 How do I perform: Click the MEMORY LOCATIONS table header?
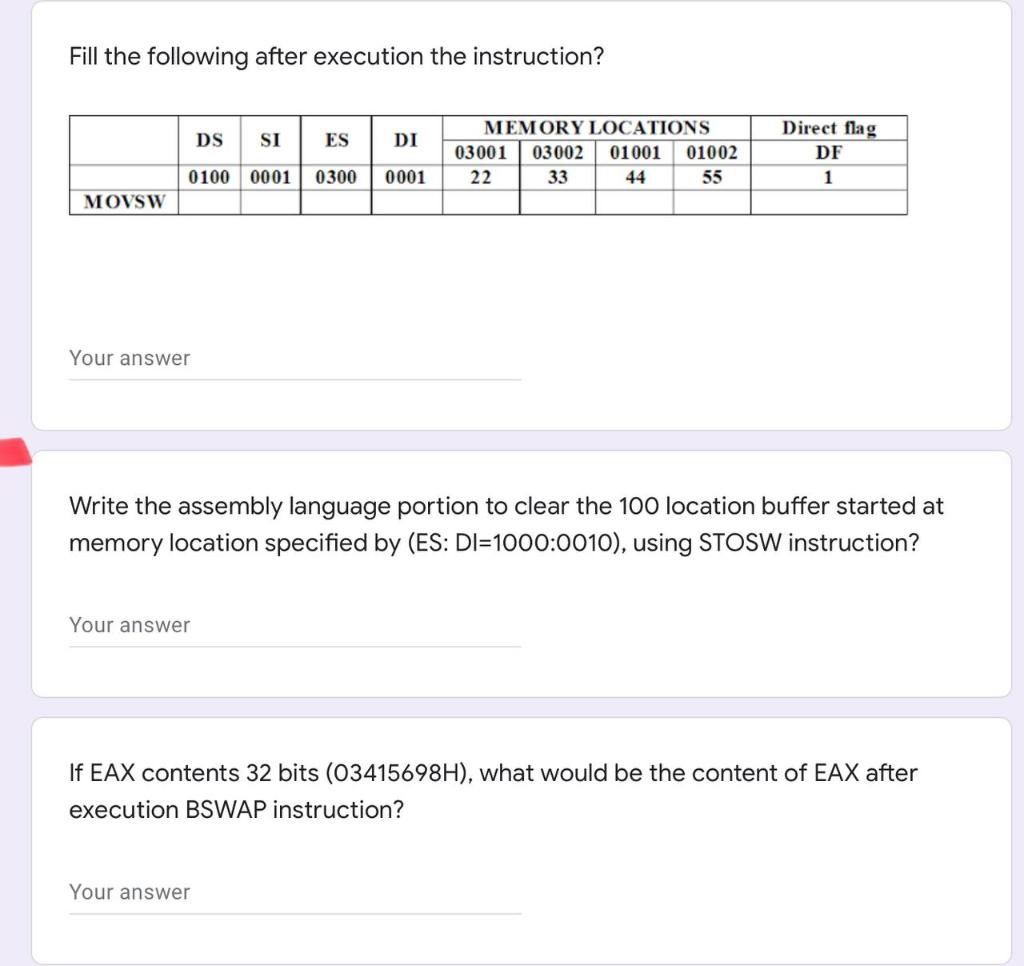click(x=596, y=127)
